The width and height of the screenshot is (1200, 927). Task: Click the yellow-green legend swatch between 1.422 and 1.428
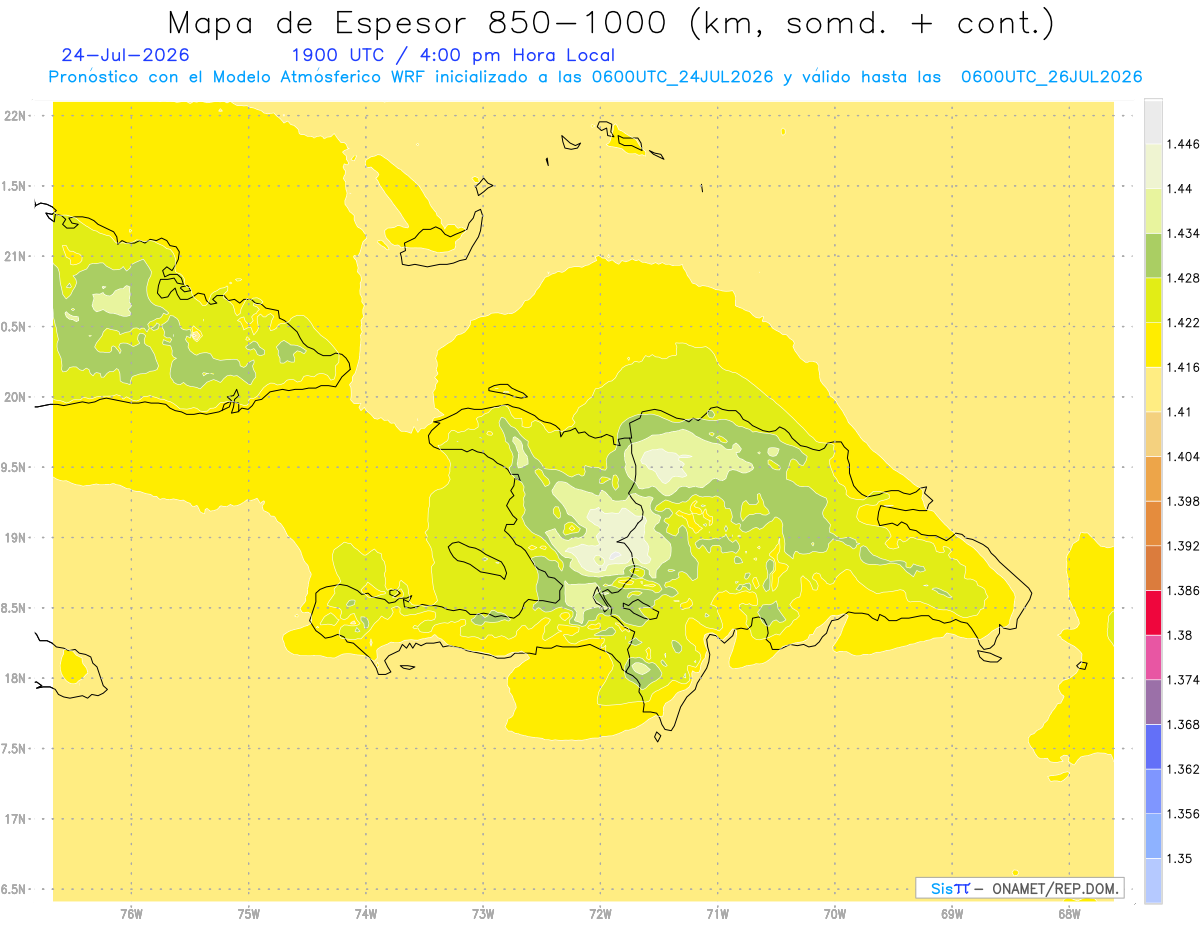pyautogui.click(x=1153, y=300)
